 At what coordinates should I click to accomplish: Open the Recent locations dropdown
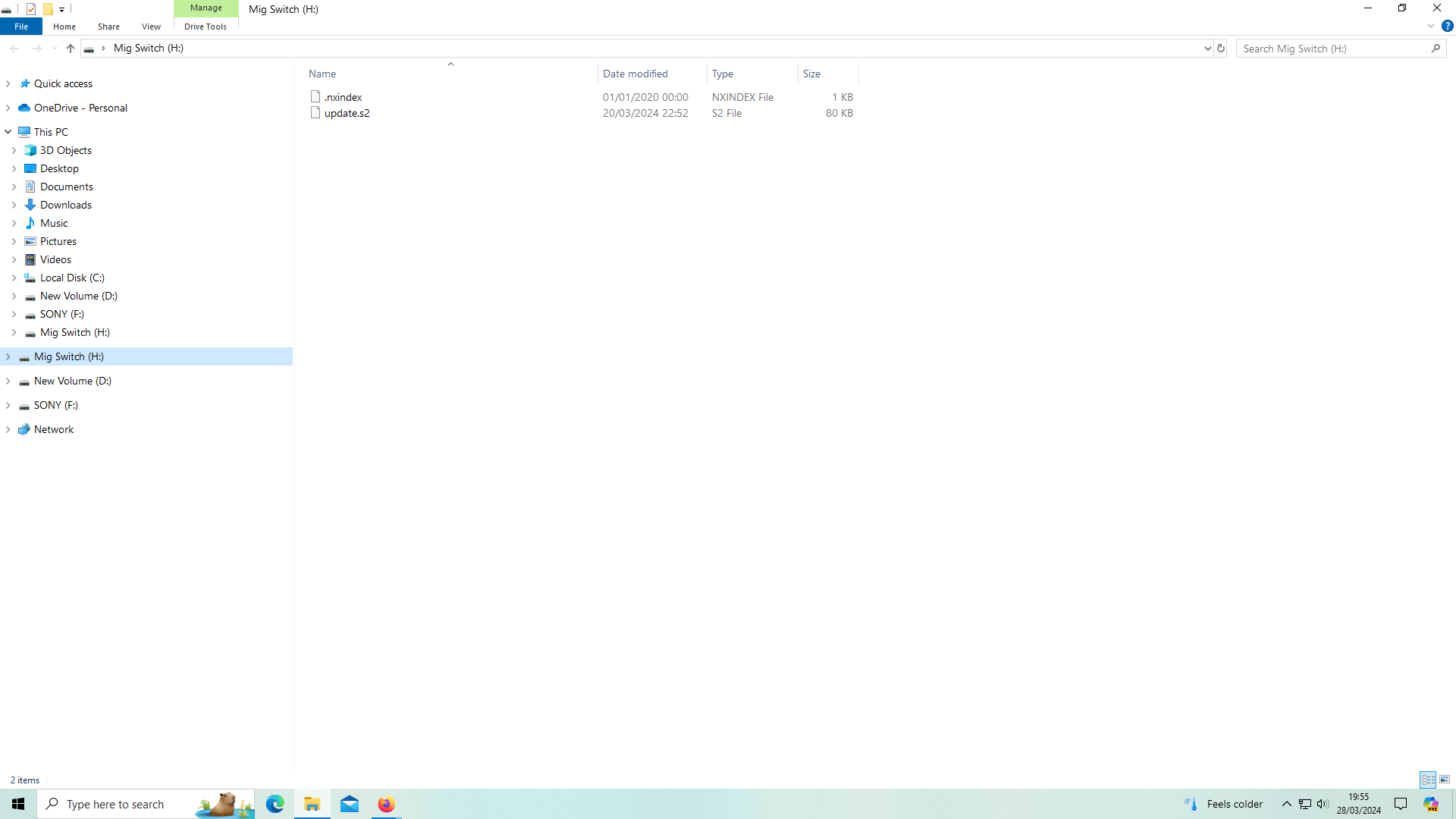pos(55,49)
